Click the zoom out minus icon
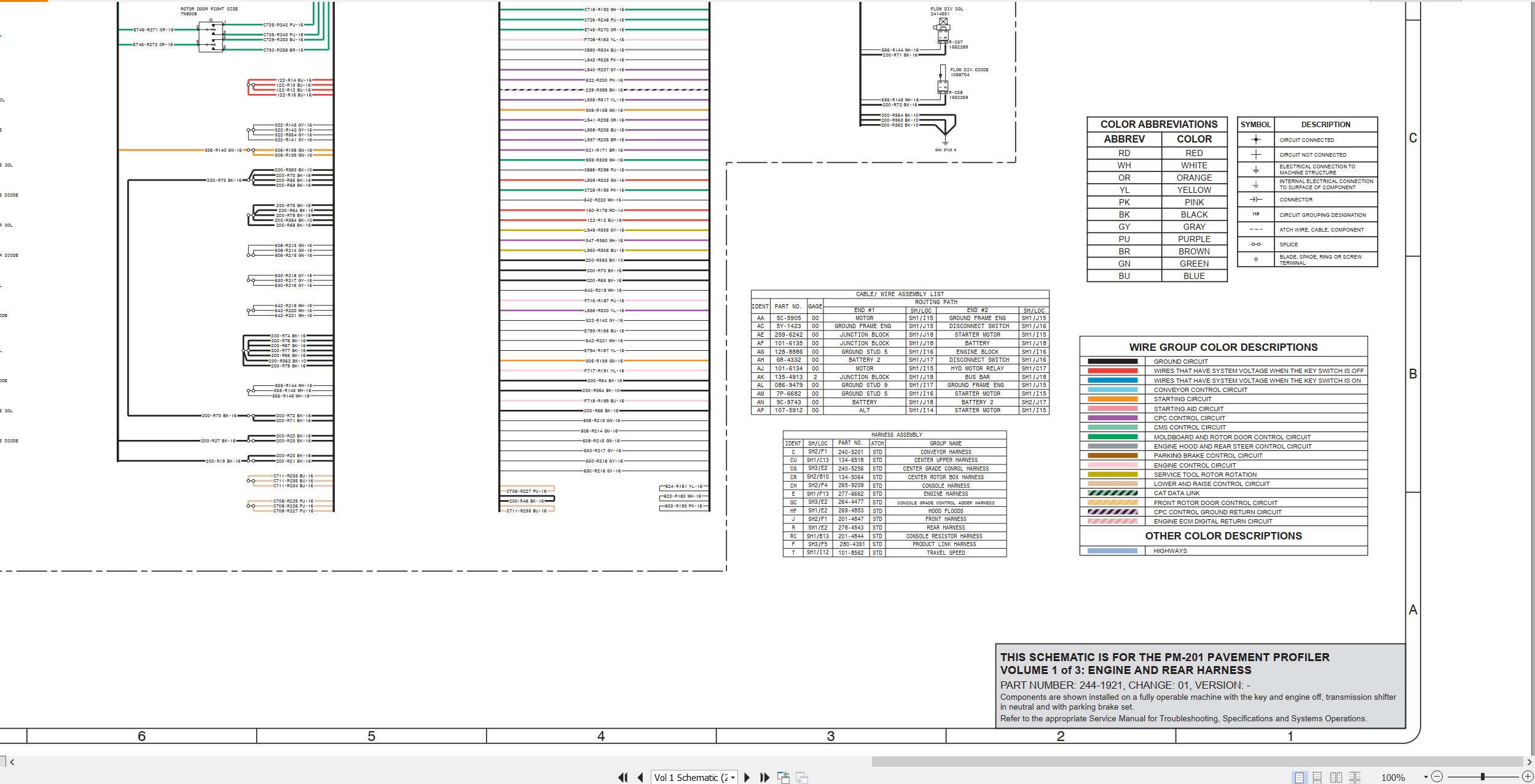Viewport: 1535px width, 784px height. coord(1436,777)
